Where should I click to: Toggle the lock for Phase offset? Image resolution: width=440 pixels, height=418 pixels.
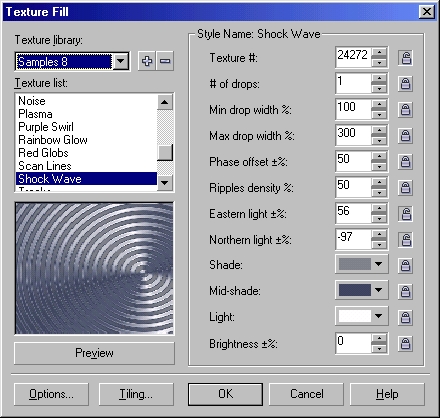coord(405,162)
